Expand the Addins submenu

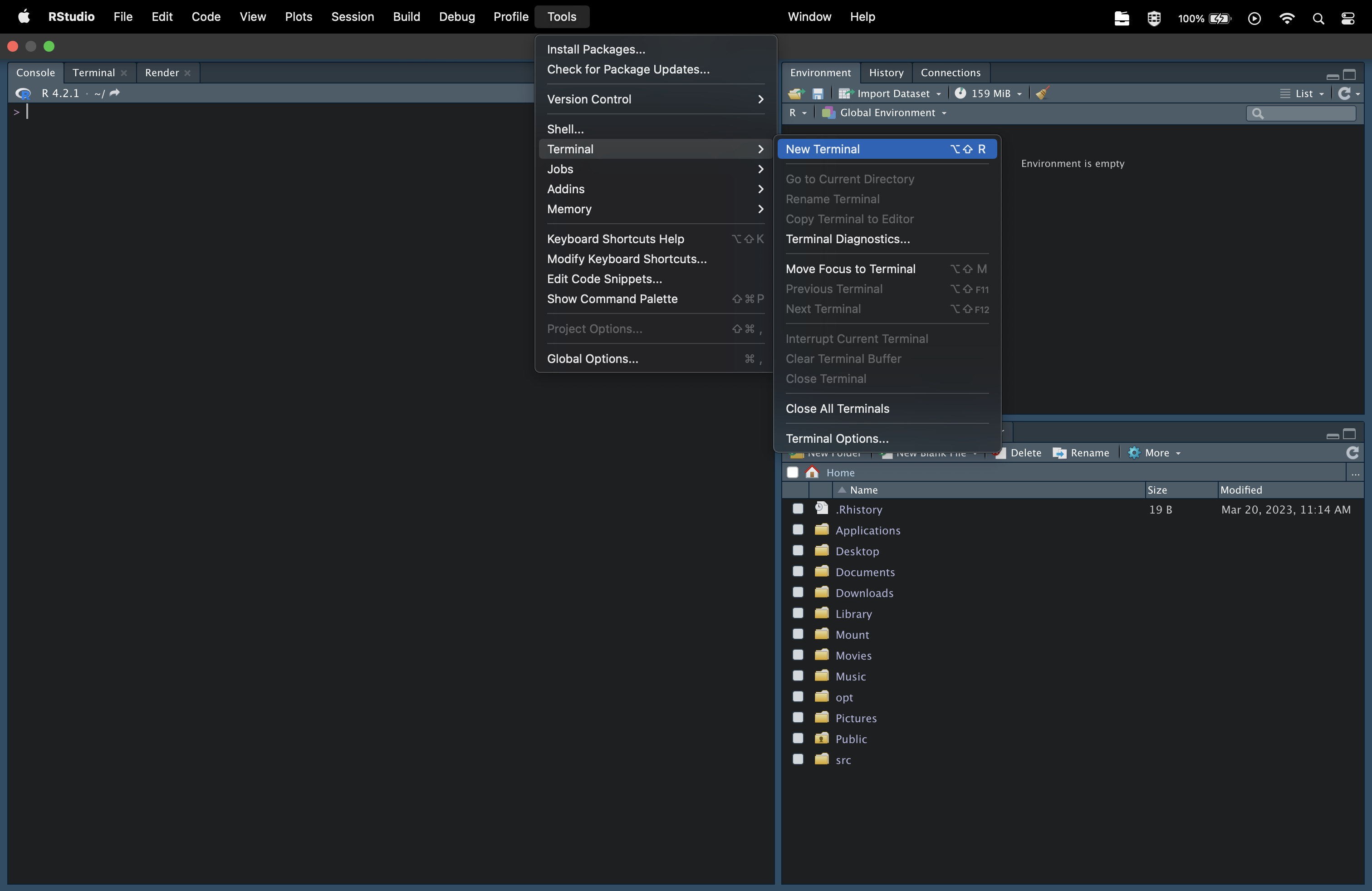click(655, 189)
